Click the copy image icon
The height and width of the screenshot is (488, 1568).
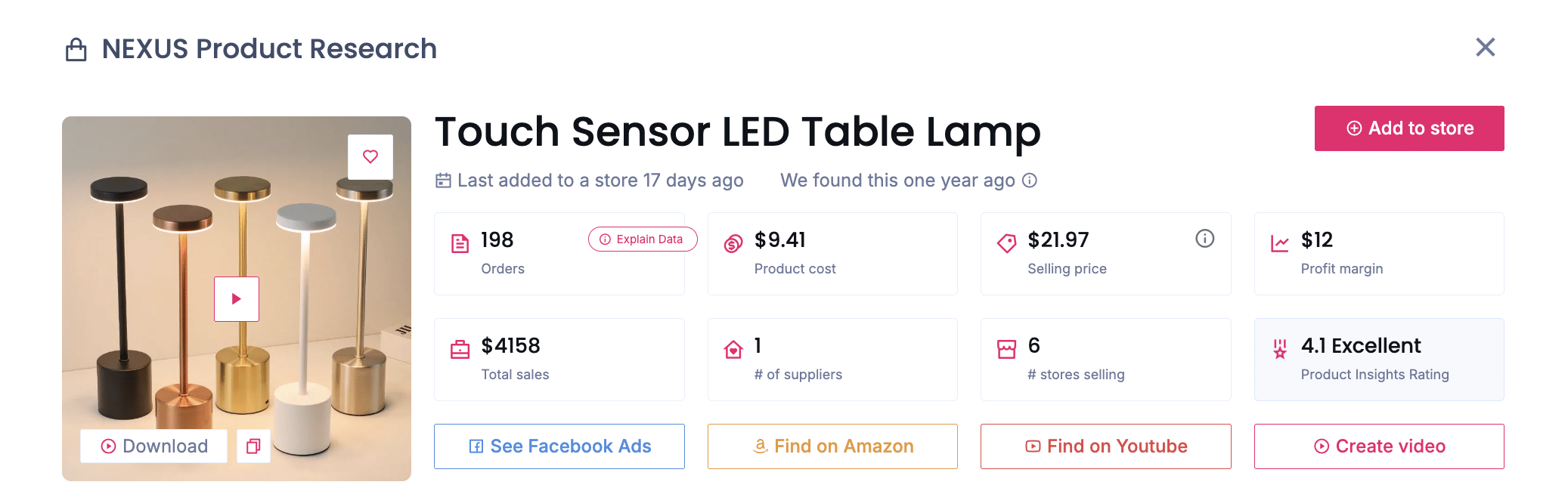(x=253, y=446)
